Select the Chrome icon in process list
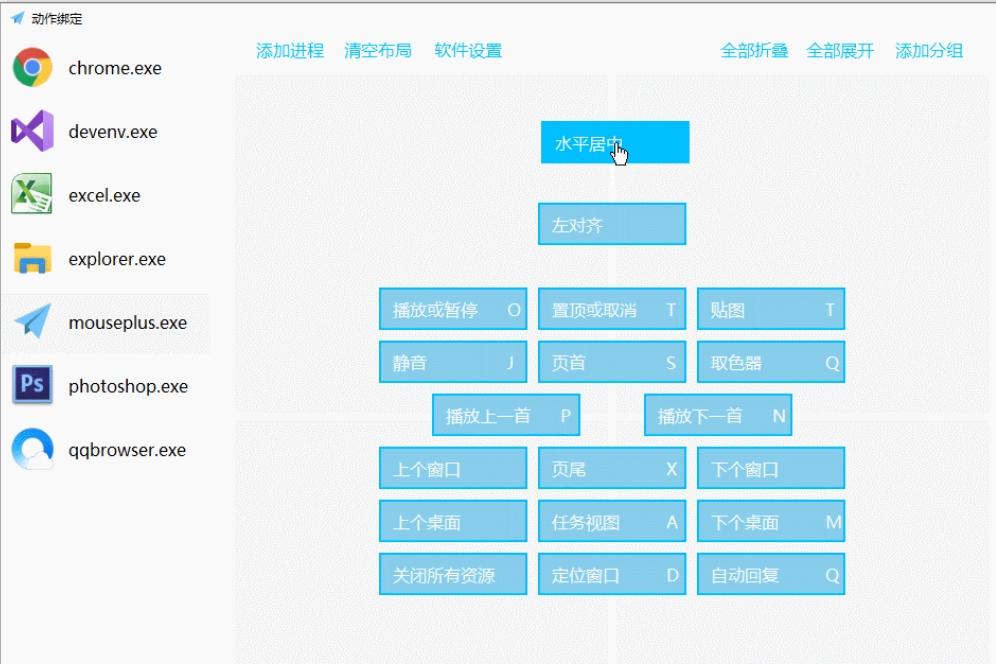The height and width of the screenshot is (664, 996). (32, 67)
